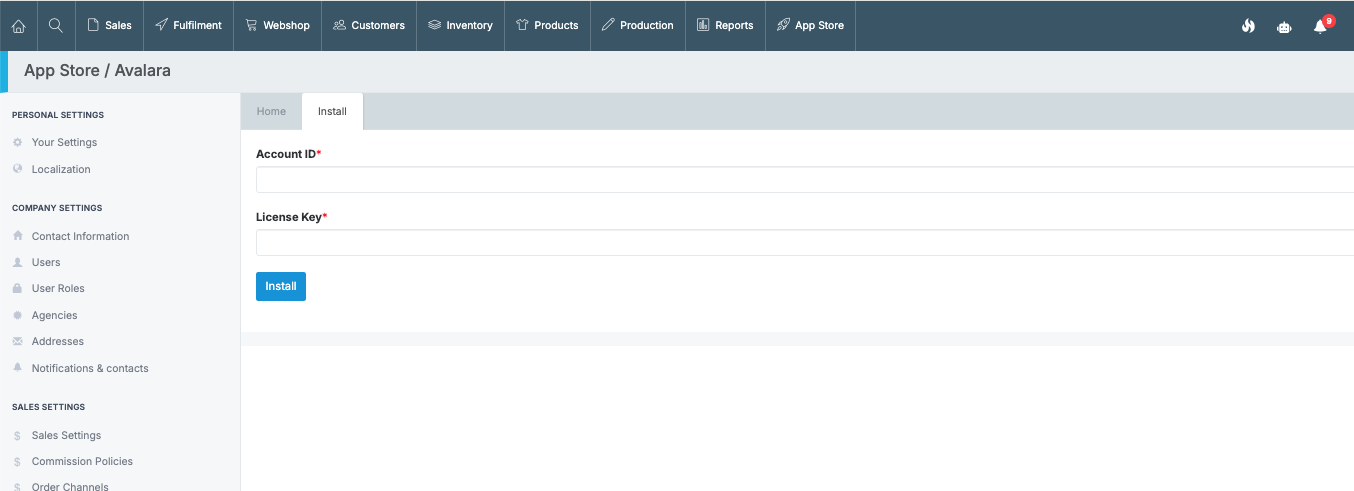Open notifications bell with red badge
The image size is (1354, 491).
point(1321,26)
